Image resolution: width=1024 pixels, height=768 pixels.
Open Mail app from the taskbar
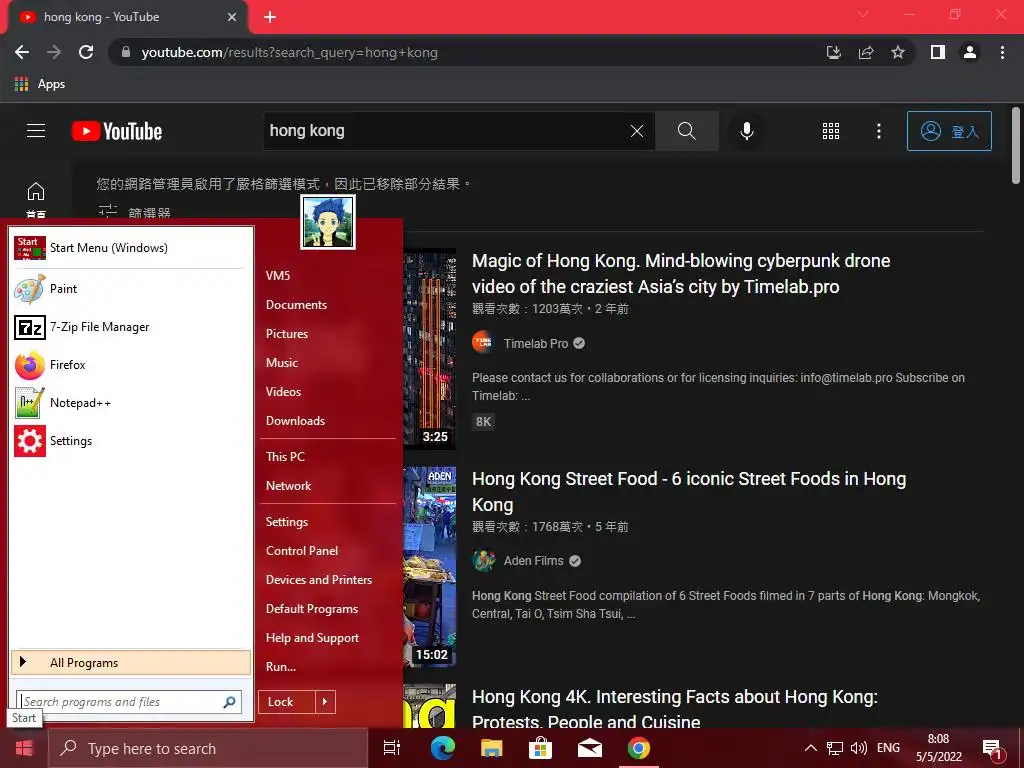tap(590, 748)
